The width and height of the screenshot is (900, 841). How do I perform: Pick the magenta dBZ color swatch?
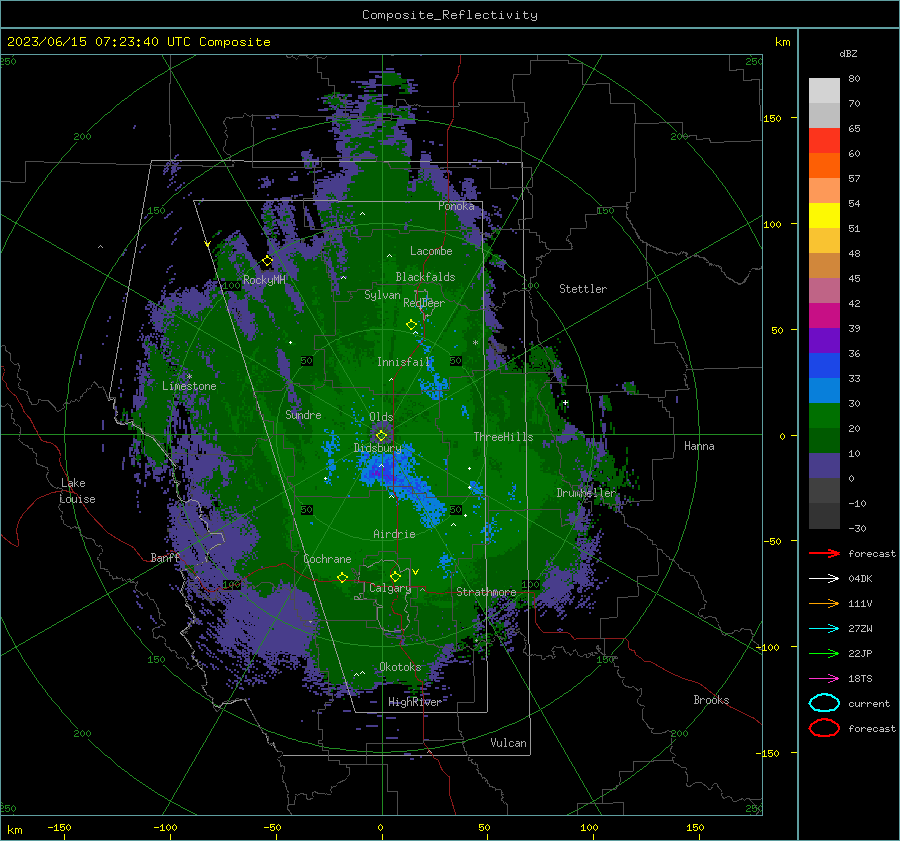(824, 316)
